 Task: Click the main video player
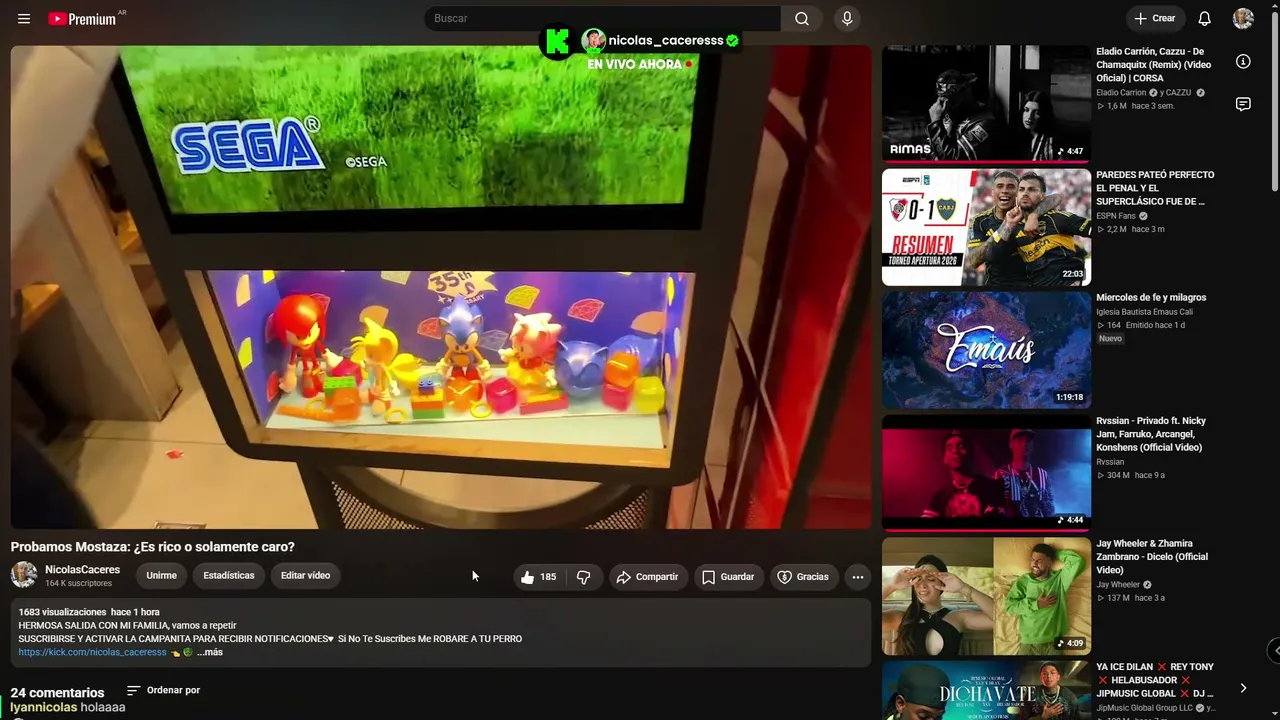[x=441, y=287]
